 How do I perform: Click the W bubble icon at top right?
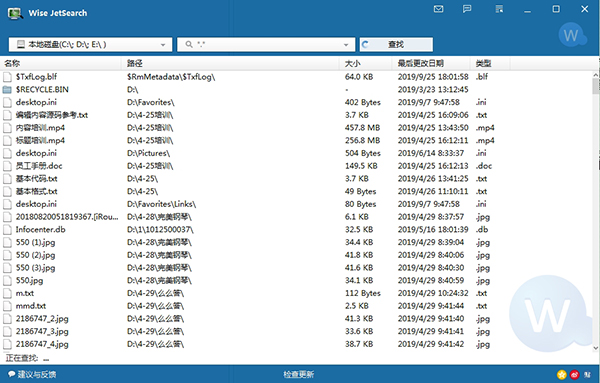pos(572,35)
